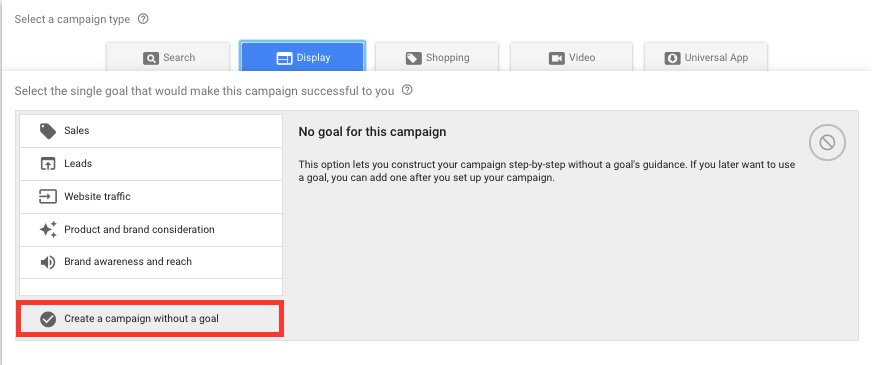This screenshot has width=872, height=365.
Task: Click the Video camera icon
Action: coord(557,58)
